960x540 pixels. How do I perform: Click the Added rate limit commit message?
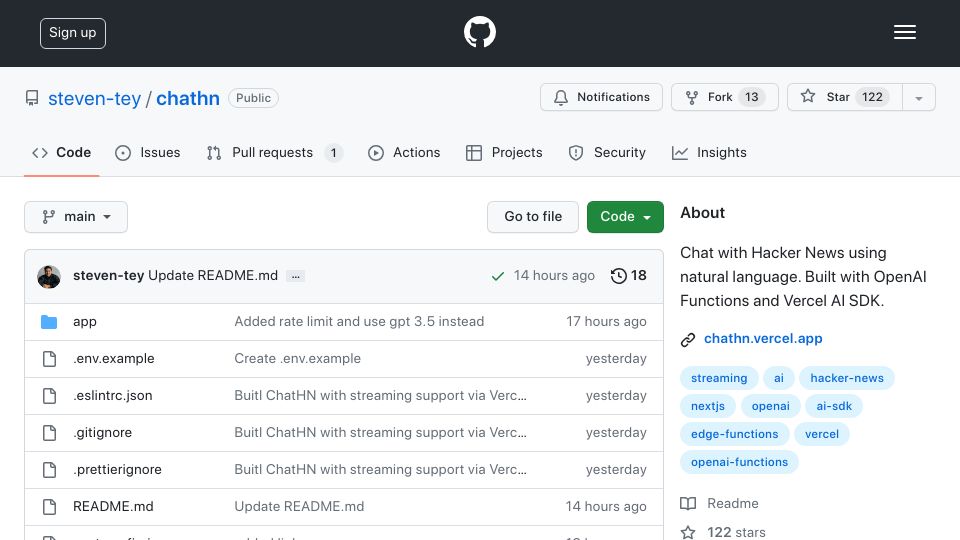pyautogui.click(x=359, y=321)
